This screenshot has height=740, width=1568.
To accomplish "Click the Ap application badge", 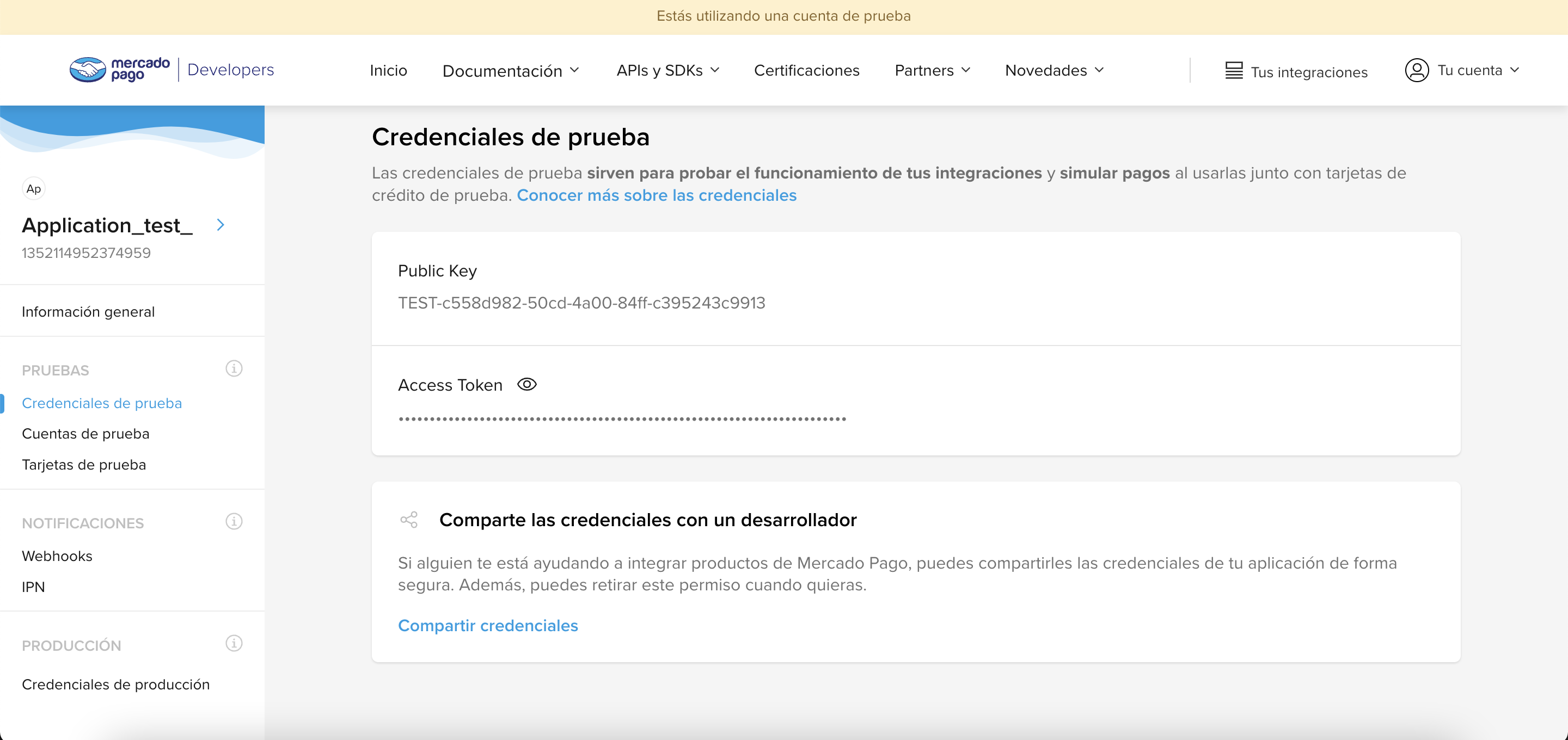I will 34,189.
